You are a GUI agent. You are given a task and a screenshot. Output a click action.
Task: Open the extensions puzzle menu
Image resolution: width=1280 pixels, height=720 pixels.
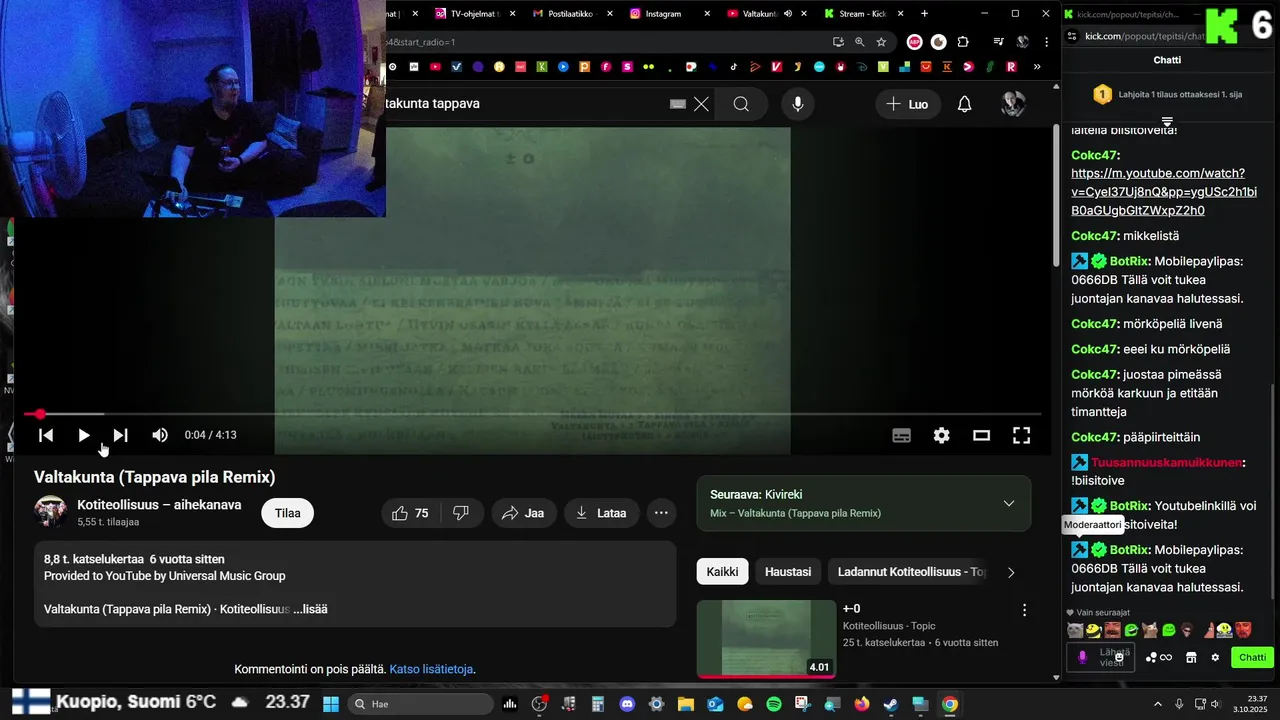pyautogui.click(x=963, y=42)
